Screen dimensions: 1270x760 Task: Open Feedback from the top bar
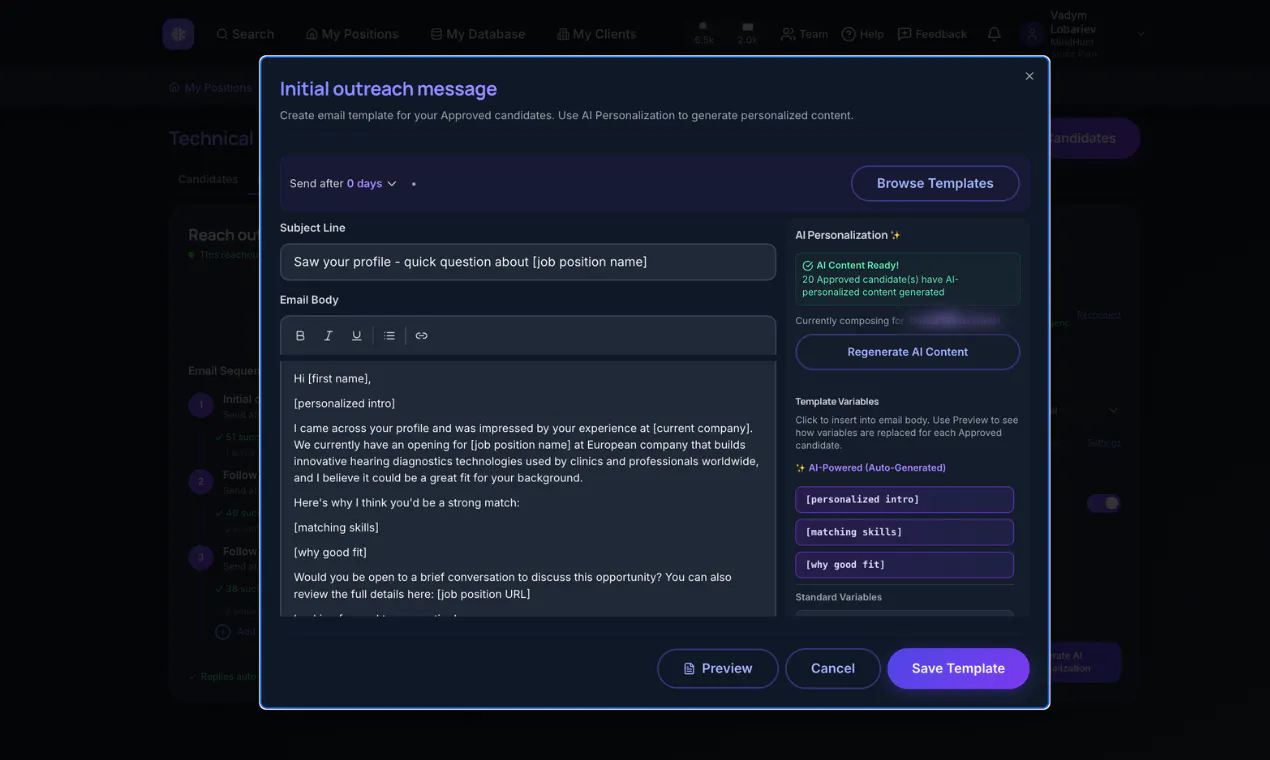932,34
